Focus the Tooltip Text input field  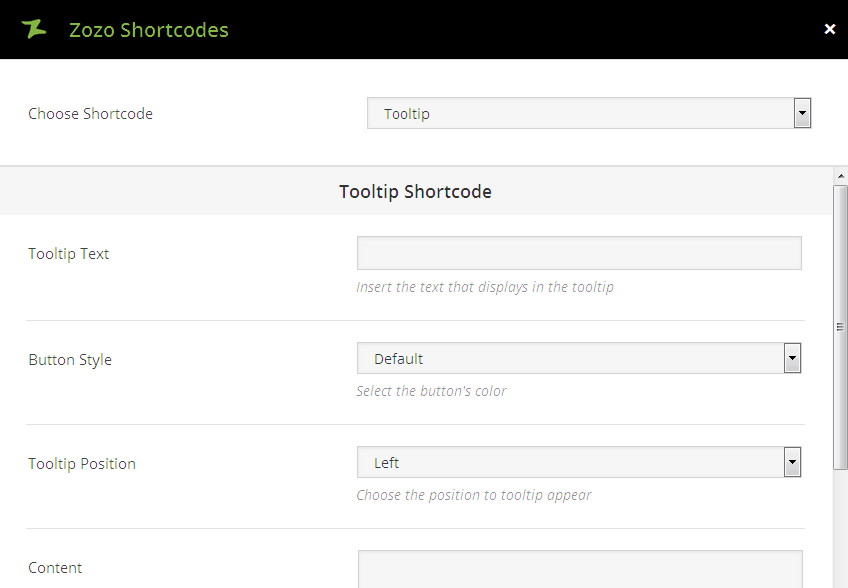pos(579,253)
